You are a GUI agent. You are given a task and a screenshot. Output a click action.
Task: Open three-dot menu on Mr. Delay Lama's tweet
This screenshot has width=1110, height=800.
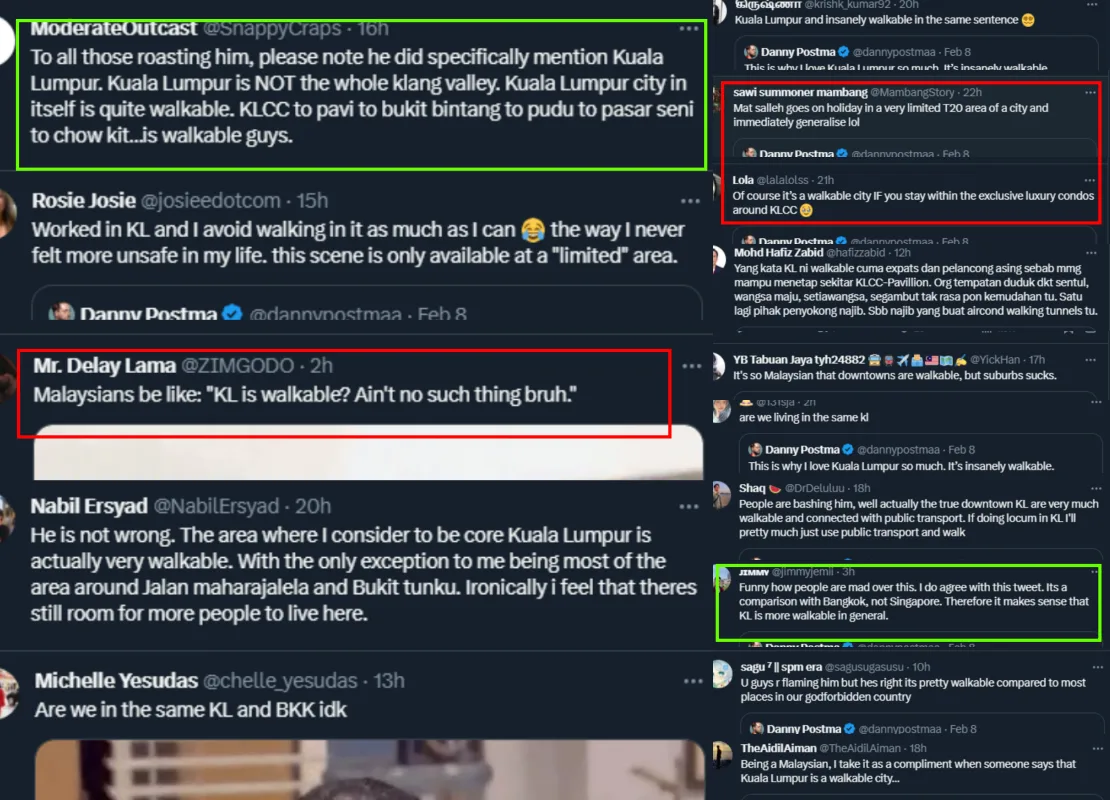[x=691, y=366]
